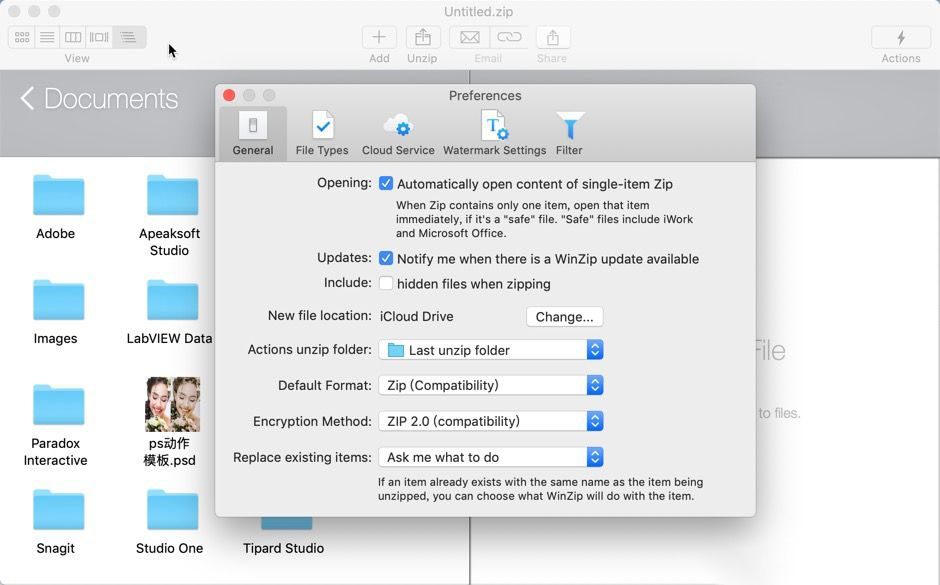
Task: Open the Cloud Service preferences tab
Action: (398, 134)
